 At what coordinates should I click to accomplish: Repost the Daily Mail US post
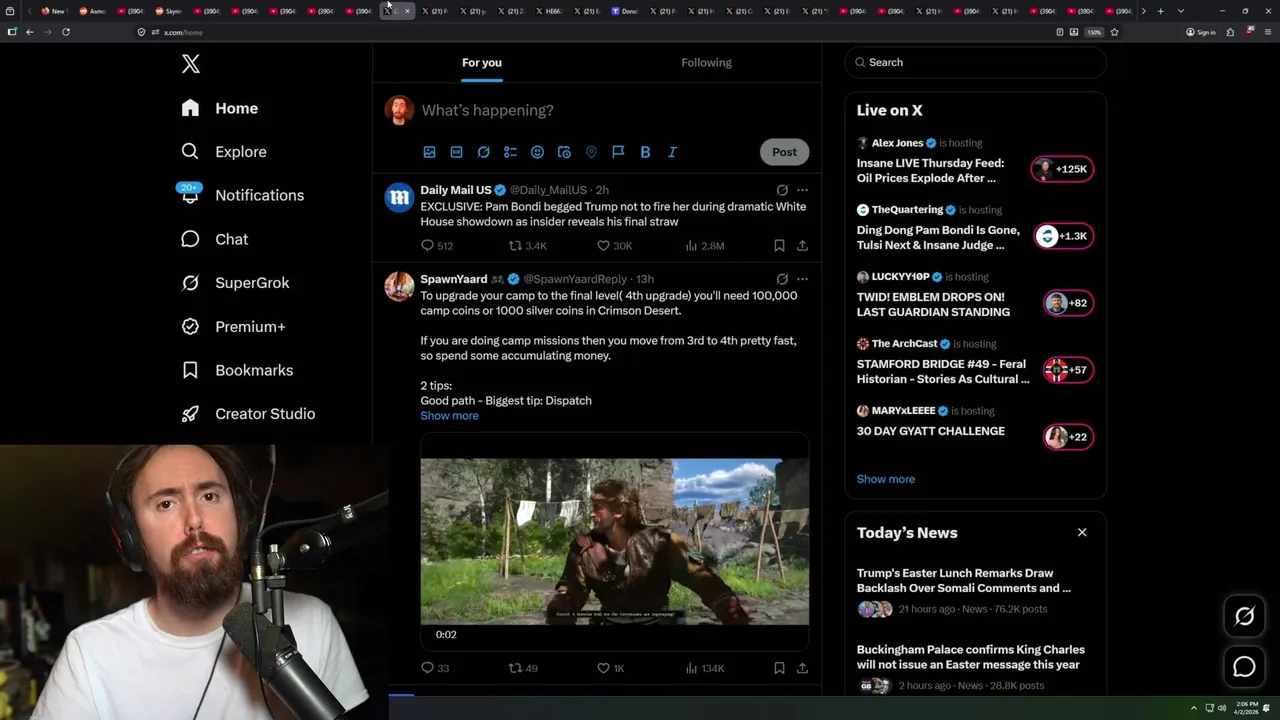tap(528, 246)
